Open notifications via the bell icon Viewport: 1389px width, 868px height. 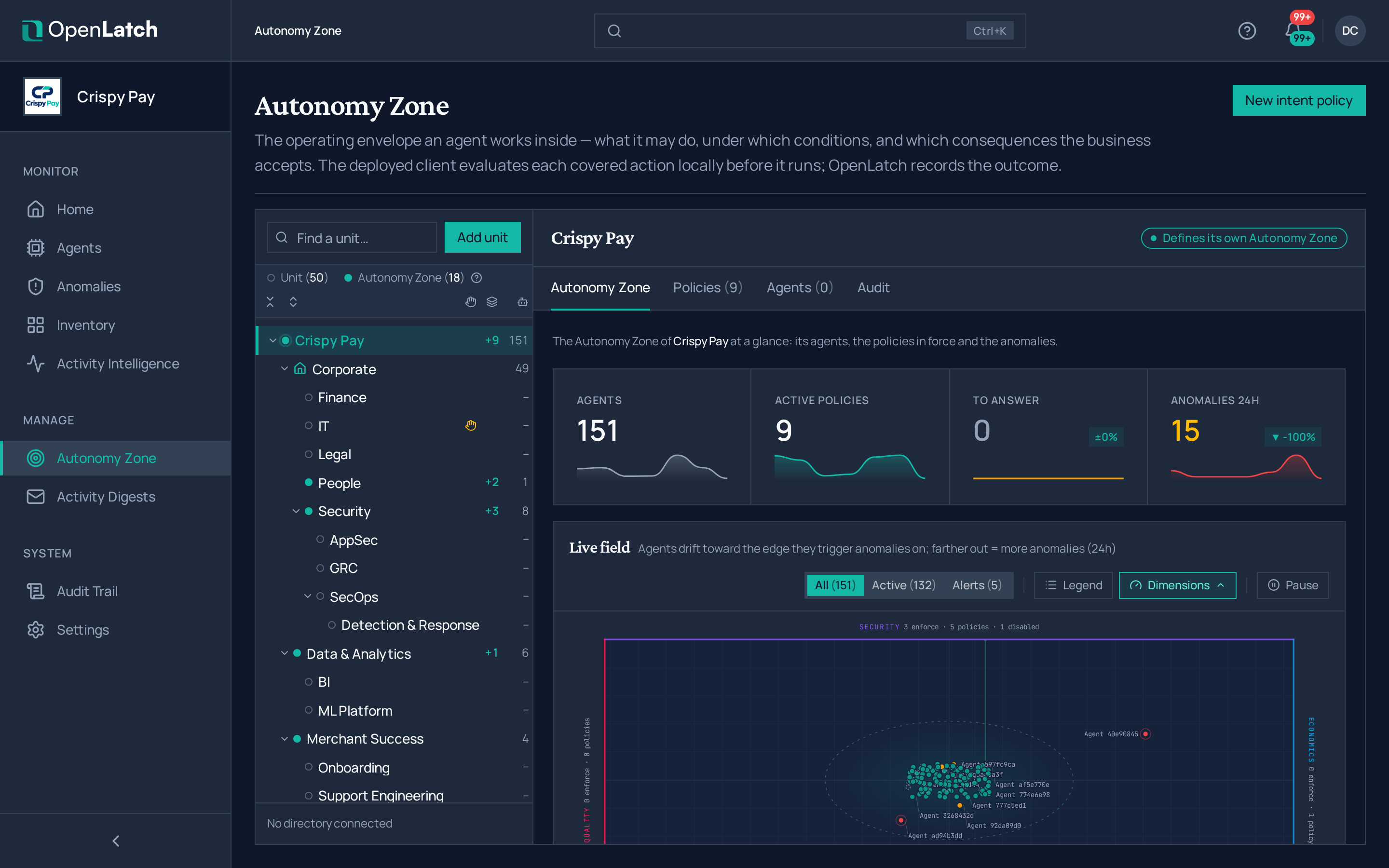click(x=1292, y=30)
